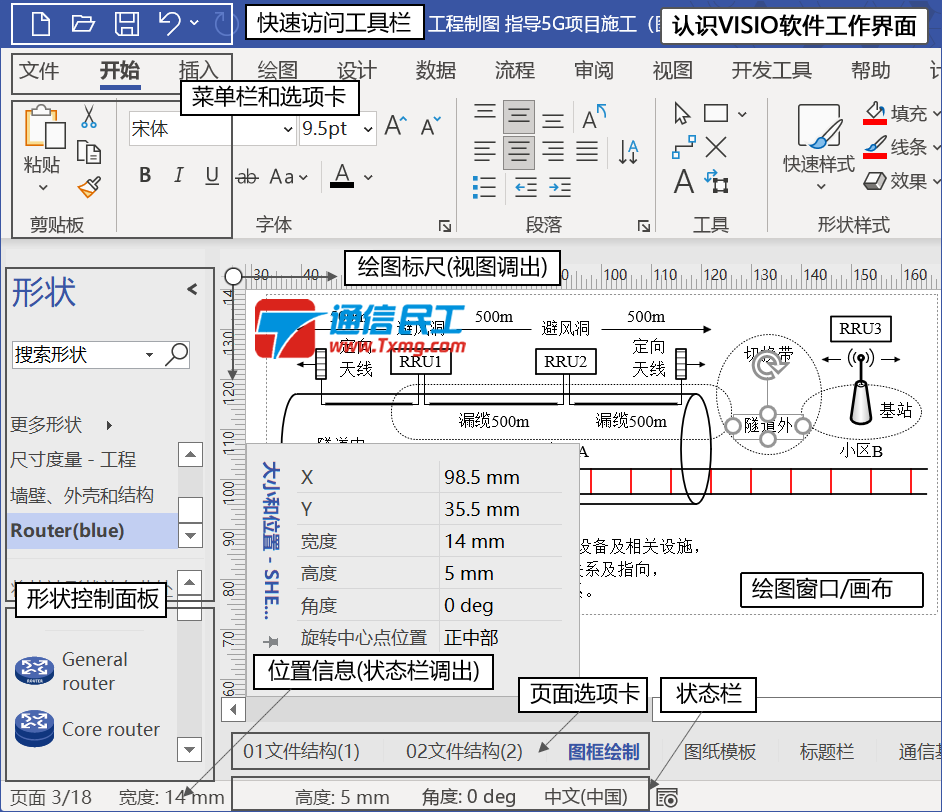Click the Decrease Font Size icon
This screenshot has height=812, width=942.
pos(431,126)
